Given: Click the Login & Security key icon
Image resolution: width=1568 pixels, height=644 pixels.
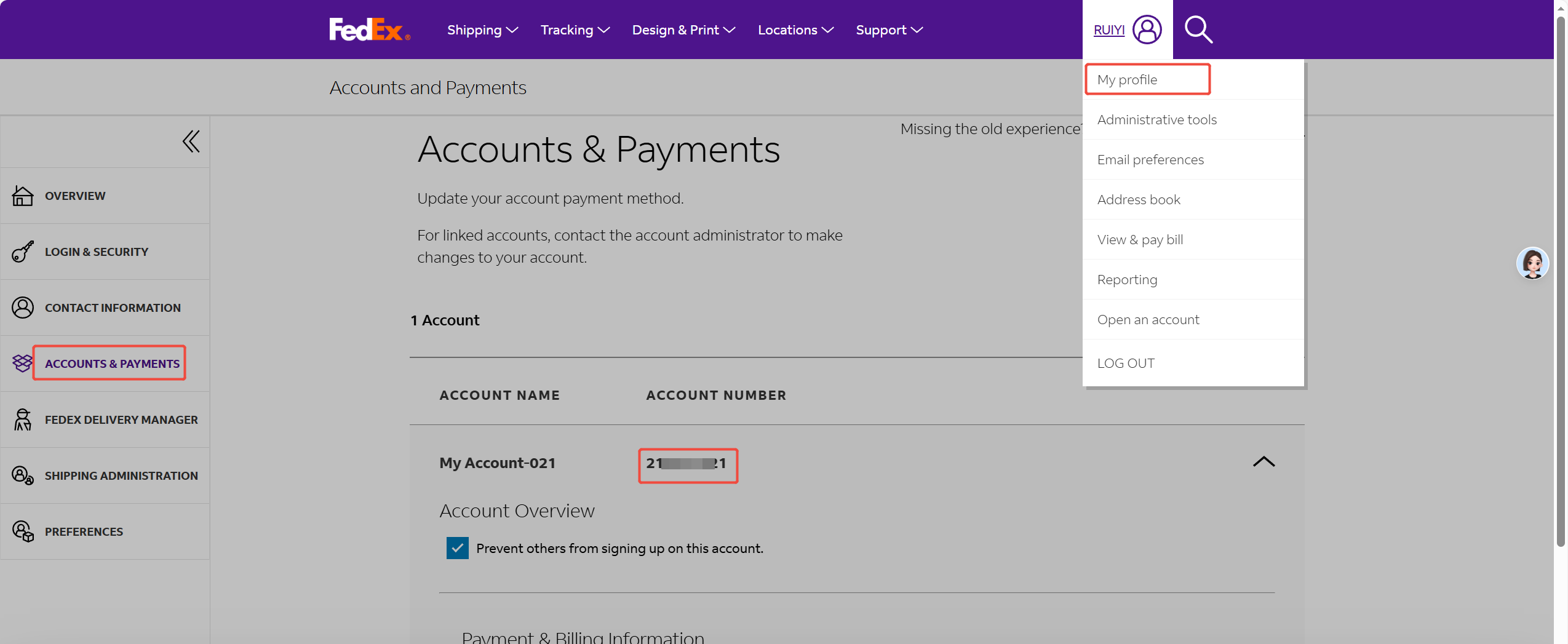Looking at the screenshot, I should pyautogui.click(x=23, y=252).
